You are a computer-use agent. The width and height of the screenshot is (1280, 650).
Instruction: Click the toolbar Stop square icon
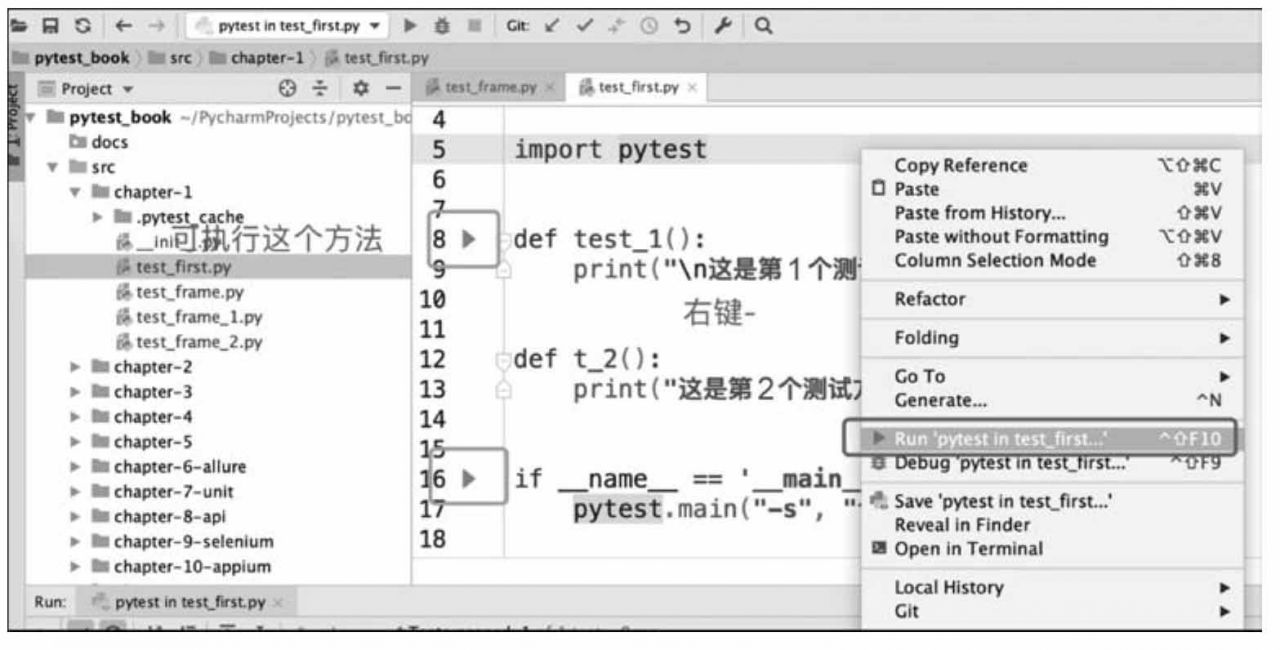pos(476,28)
